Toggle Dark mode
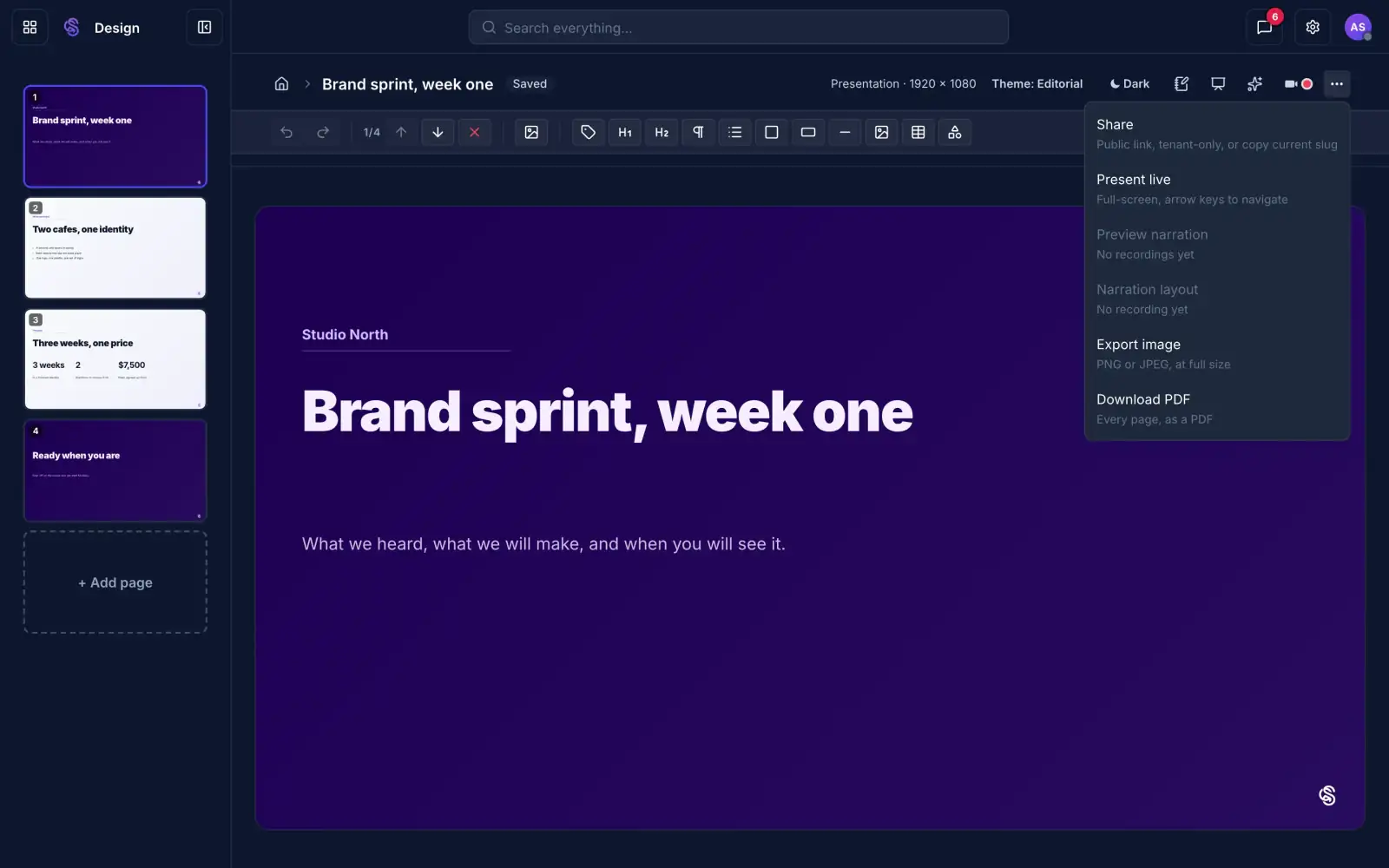Image resolution: width=1389 pixels, height=868 pixels. click(1129, 84)
